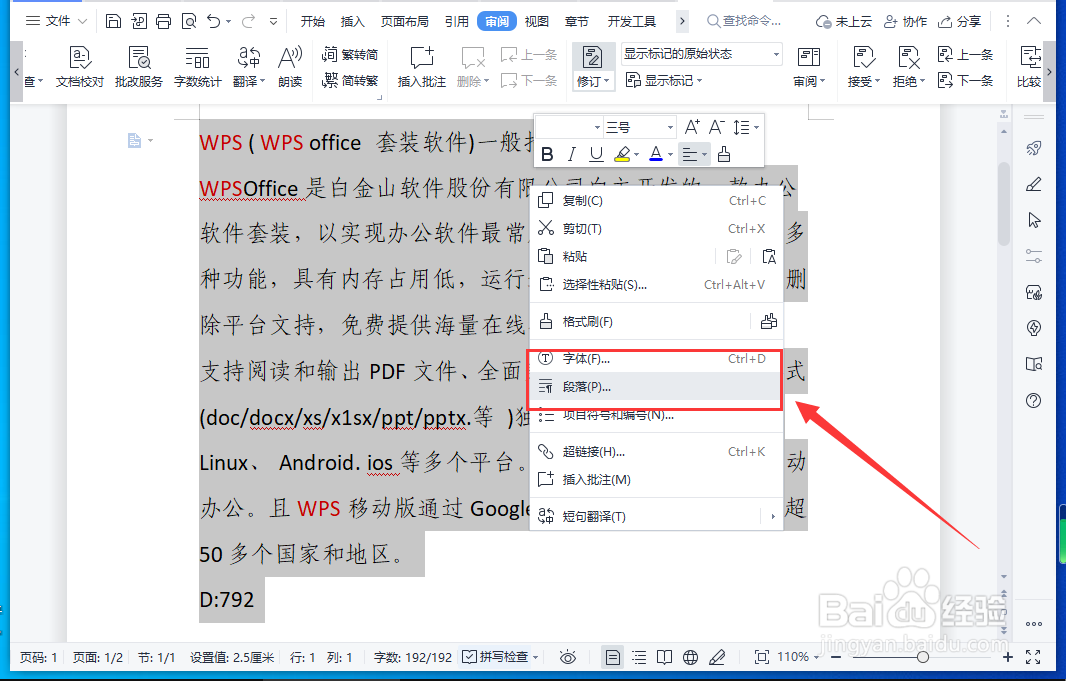Switch to 视图 View tab

[x=536, y=21]
